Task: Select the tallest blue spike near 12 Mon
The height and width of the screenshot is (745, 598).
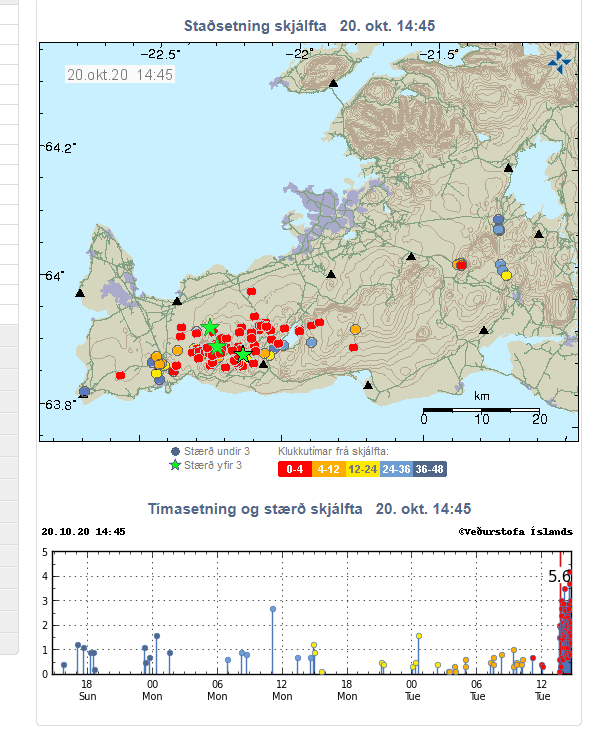Action: [x=273, y=640]
